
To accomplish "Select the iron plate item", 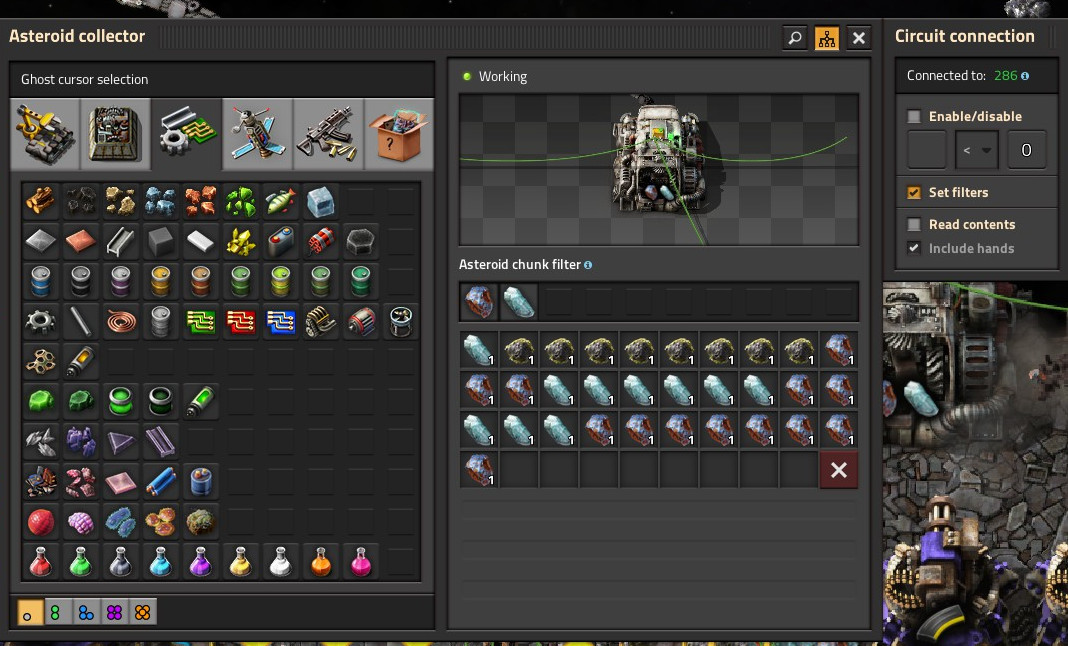I will (41, 241).
